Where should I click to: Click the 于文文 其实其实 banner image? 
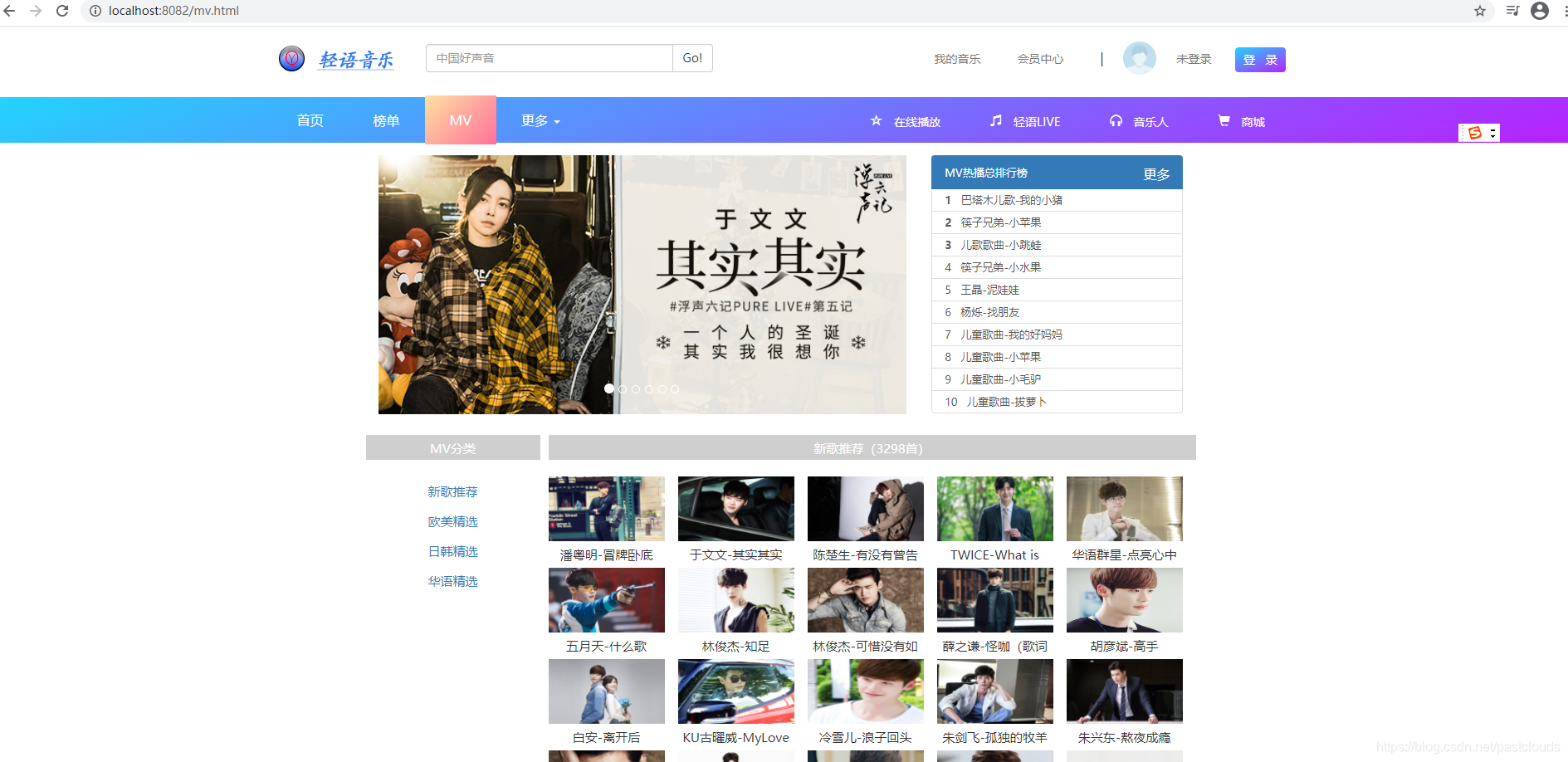(x=642, y=285)
